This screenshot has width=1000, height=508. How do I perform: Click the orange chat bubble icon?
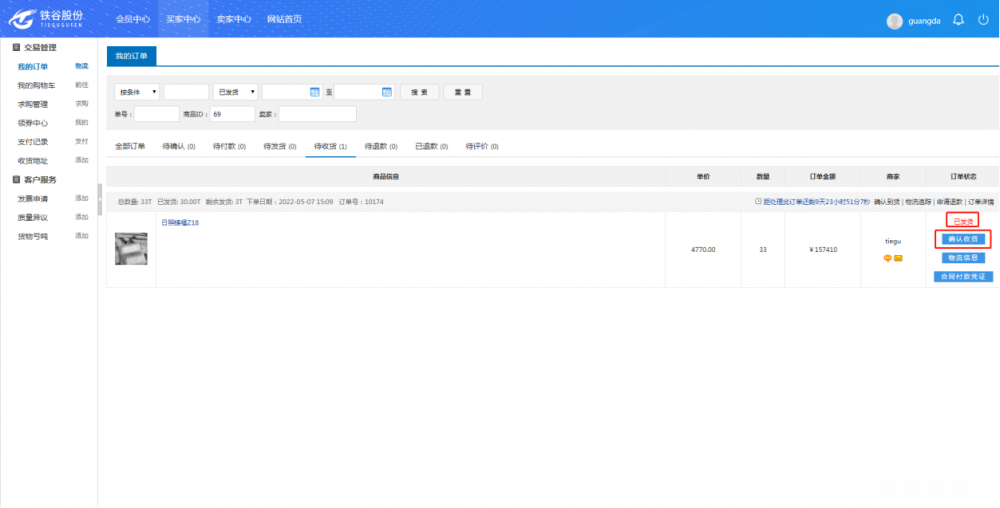[x=887, y=259]
